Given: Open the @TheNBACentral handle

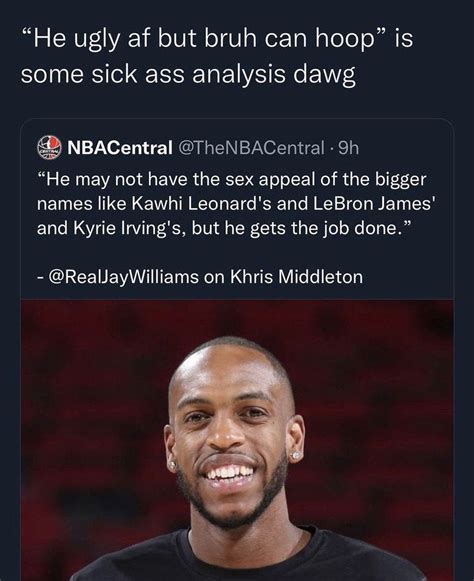Looking at the screenshot, I should 251,148.
